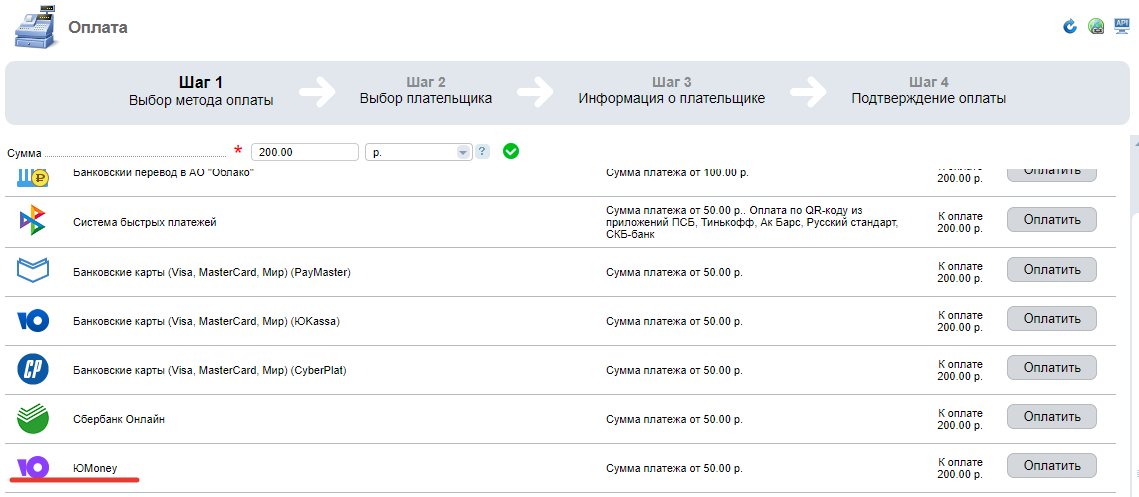Image resolution: width=1139 pixels, height=497 pixels.
Task: Select Шаг 4 Подтверждение оплаты
Action: pos(928,90)
